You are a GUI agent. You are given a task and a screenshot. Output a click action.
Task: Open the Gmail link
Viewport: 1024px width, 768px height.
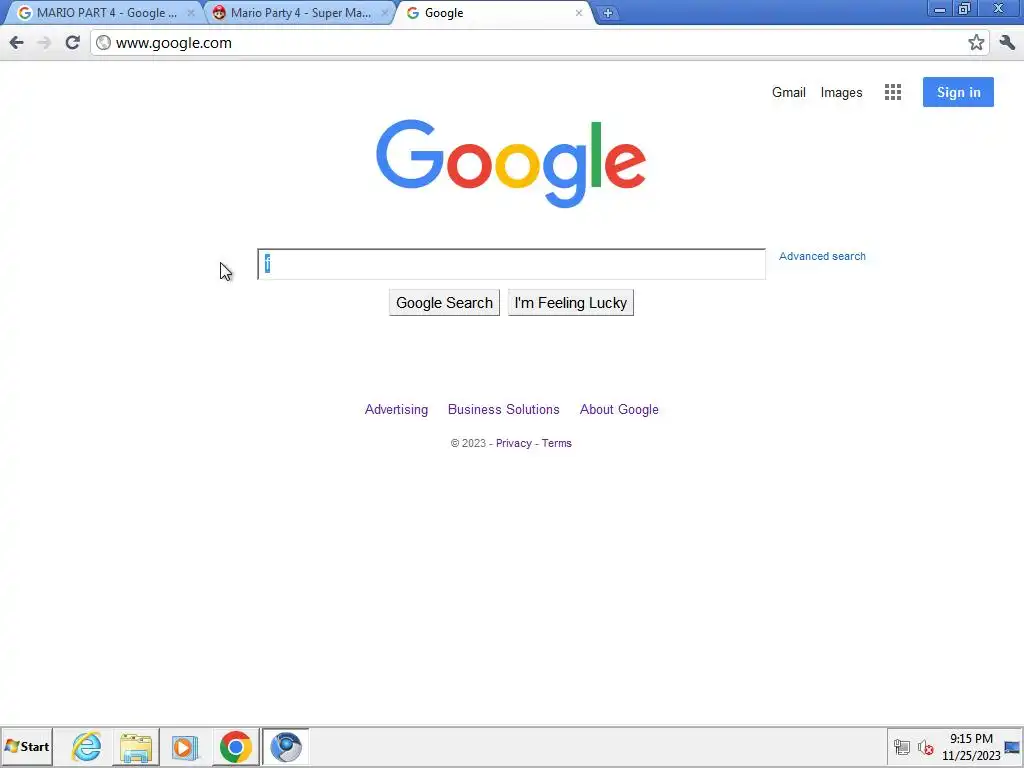click(789, 92)
